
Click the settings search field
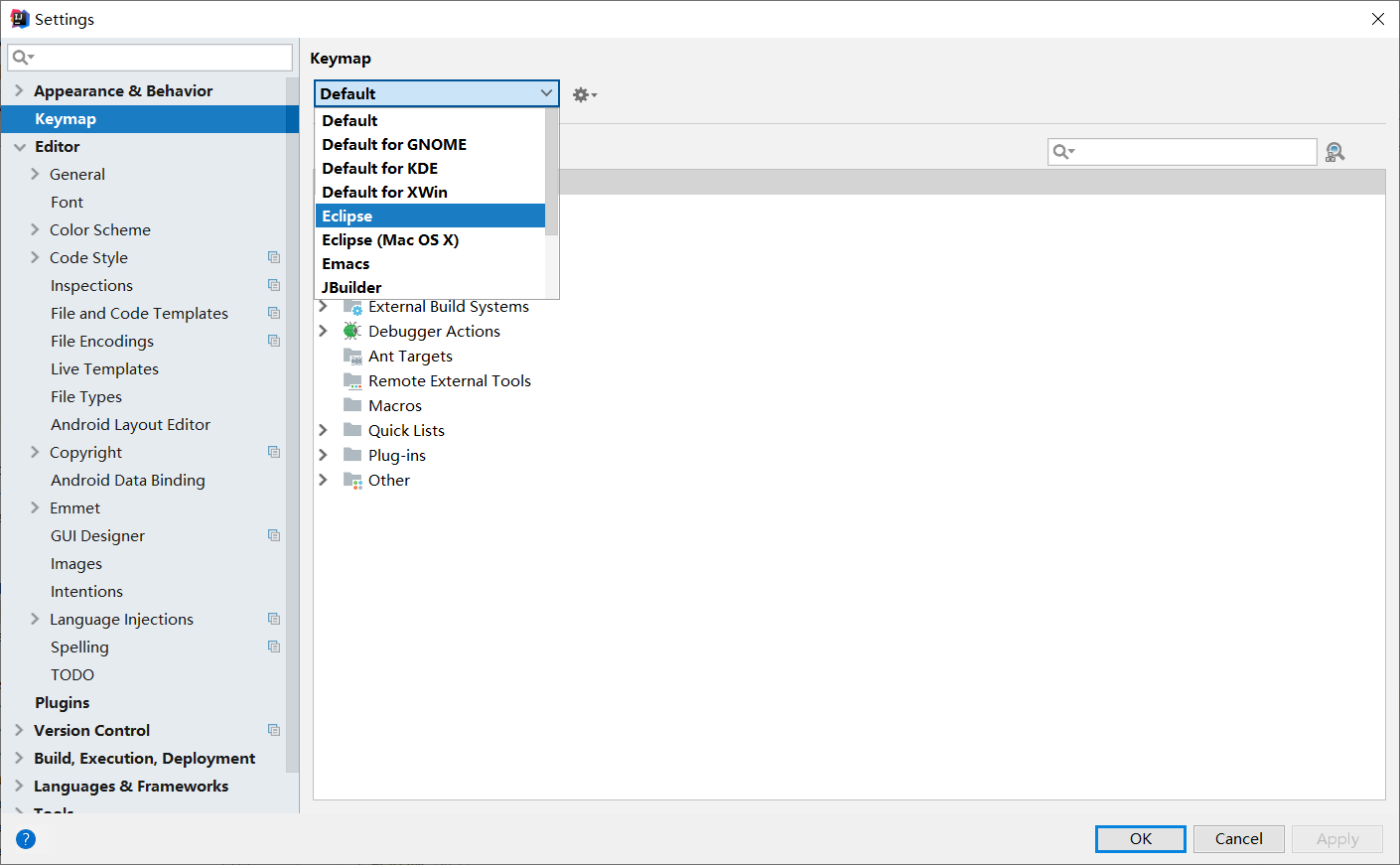(150, 58)
